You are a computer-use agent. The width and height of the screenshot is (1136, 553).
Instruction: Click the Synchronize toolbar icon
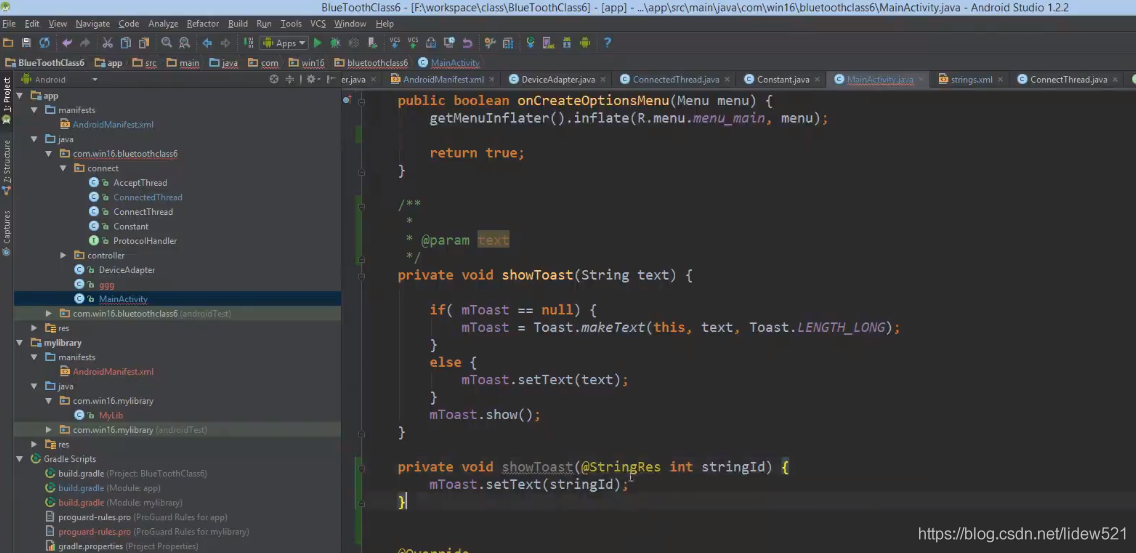pos(44,43)
